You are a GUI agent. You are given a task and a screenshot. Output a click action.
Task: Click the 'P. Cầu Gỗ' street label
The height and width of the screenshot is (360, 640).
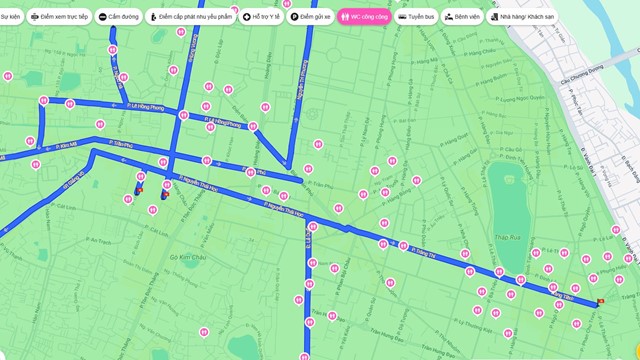click(512, 150)
